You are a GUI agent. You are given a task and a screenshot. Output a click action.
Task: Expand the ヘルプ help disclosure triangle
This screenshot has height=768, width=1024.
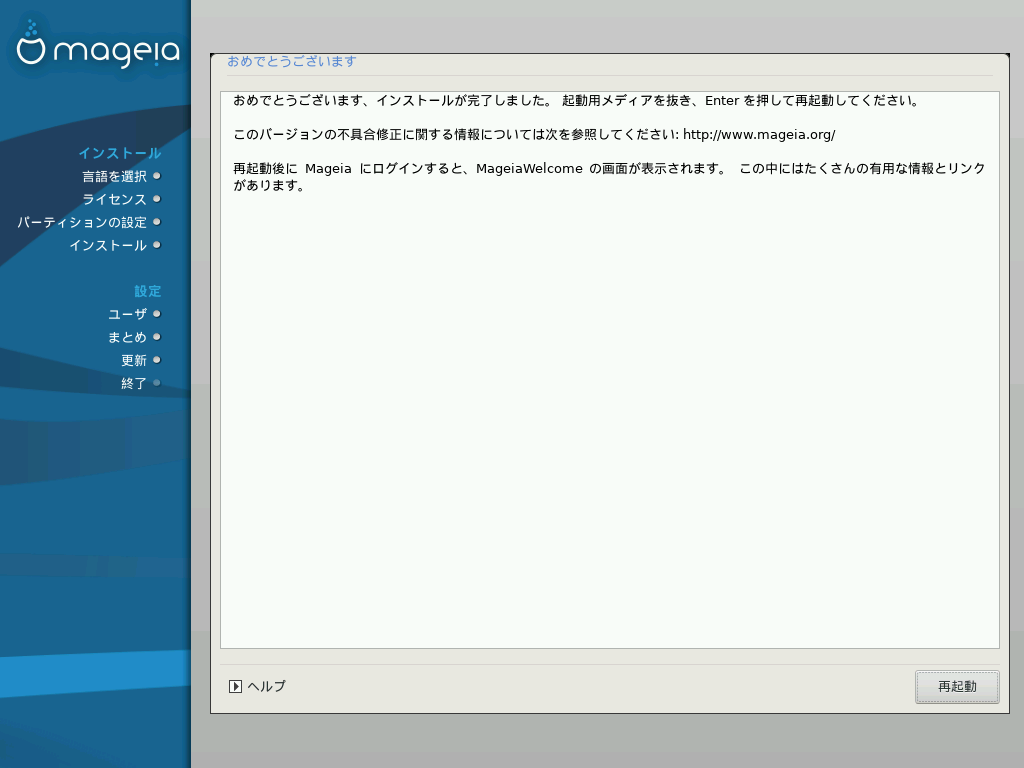(235, 686)
